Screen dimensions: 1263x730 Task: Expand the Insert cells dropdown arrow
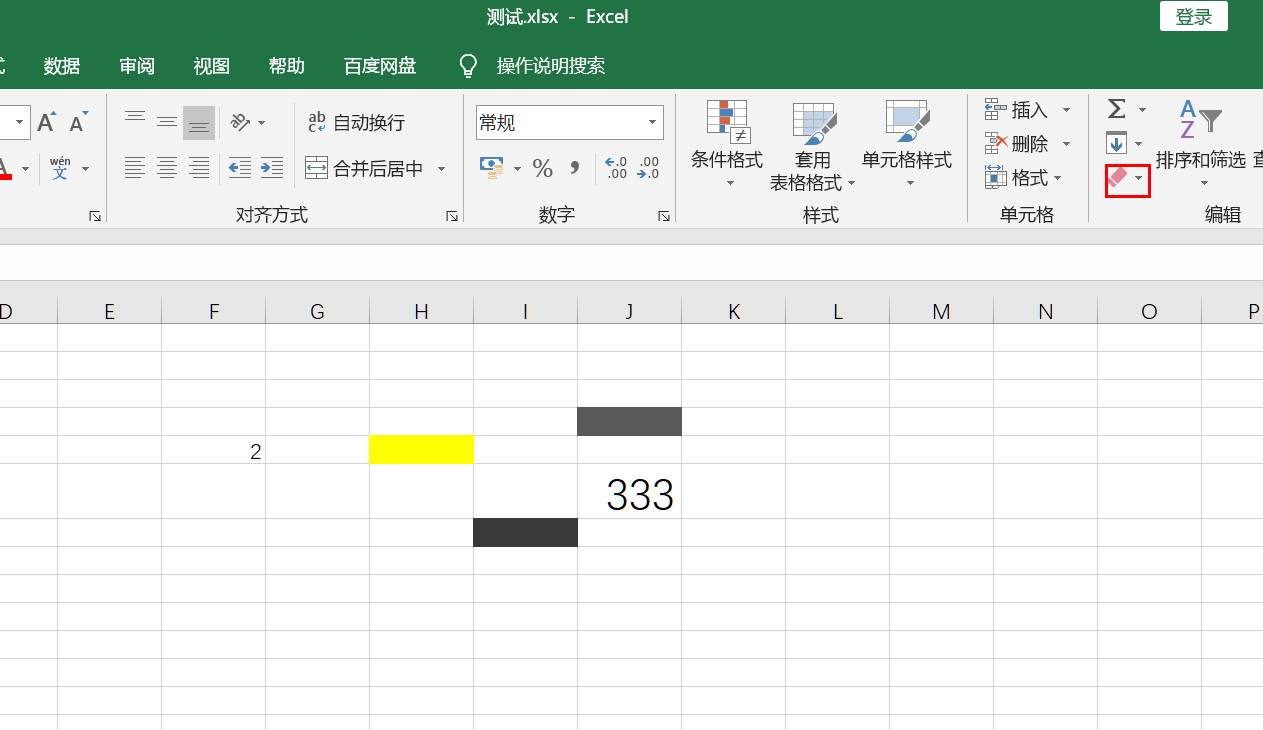coord(1066,109)
